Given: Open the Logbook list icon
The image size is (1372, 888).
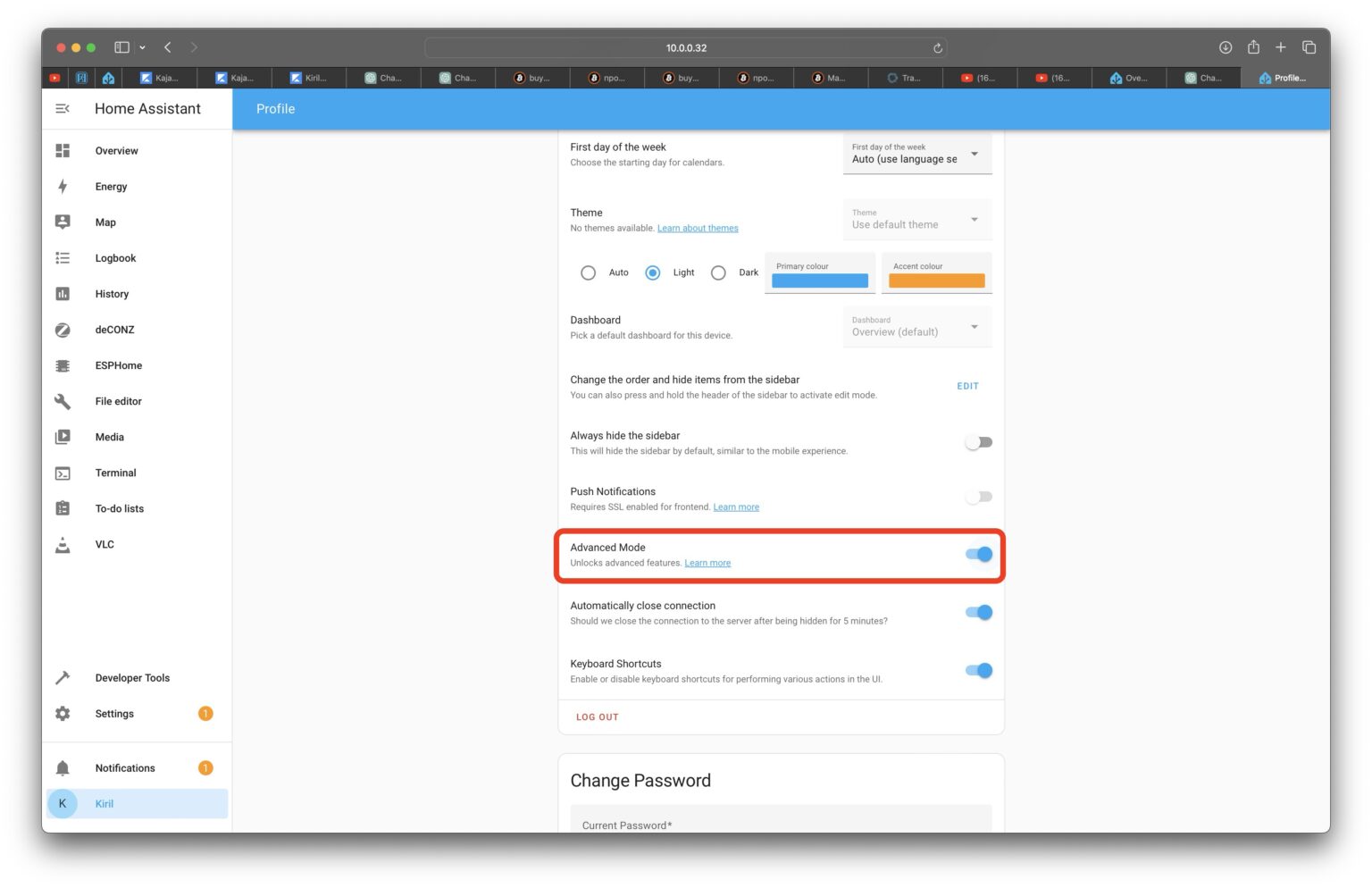Looking at the screenshot, I should point(63,258).
